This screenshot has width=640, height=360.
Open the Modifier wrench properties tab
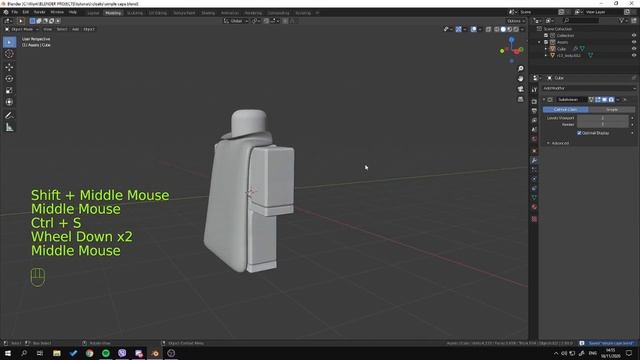point(534,160)
